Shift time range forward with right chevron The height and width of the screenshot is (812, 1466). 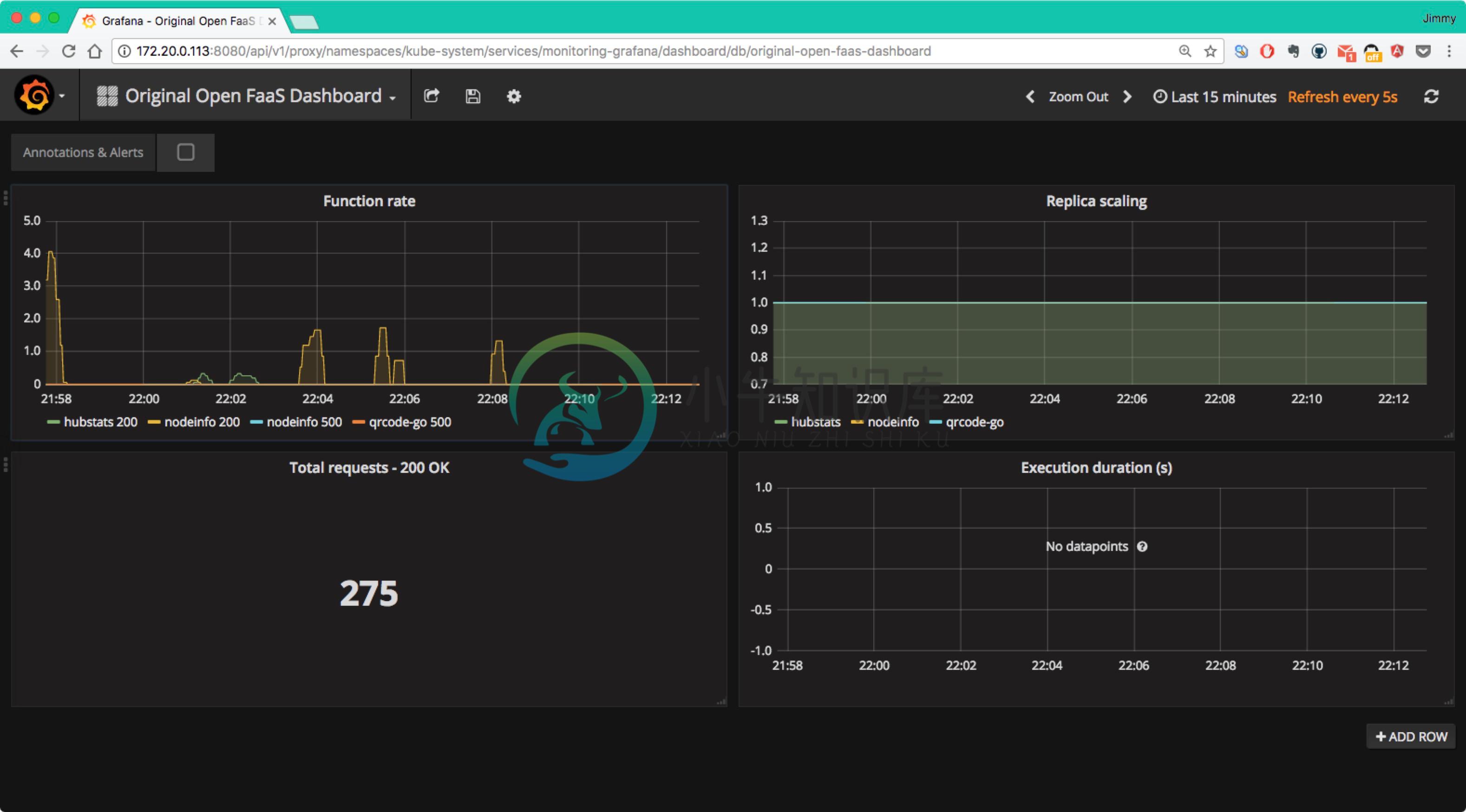1127,97
